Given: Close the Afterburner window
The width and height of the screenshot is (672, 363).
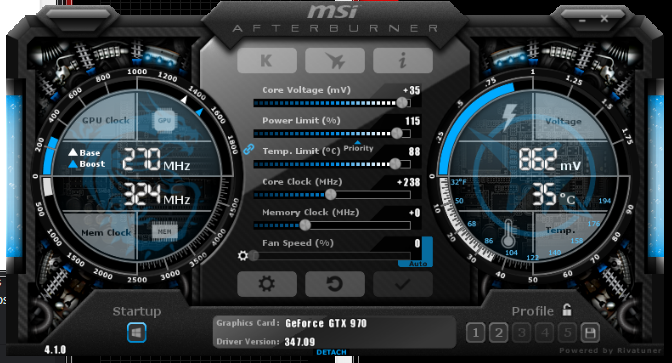Looking at the screenshot, I should pyautogui.click(x=604, y=18).
